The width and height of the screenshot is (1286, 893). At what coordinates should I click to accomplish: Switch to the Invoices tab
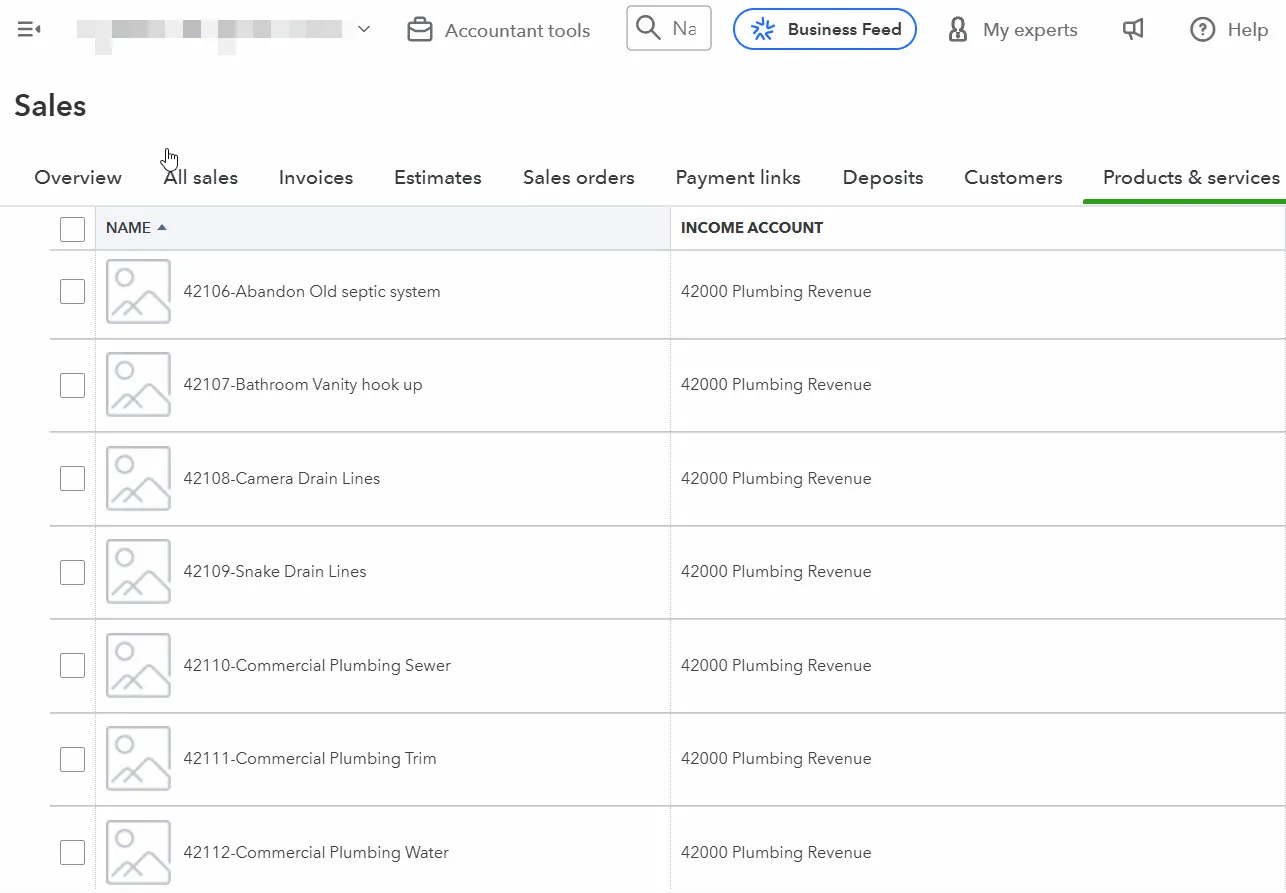tap(315, 178)
